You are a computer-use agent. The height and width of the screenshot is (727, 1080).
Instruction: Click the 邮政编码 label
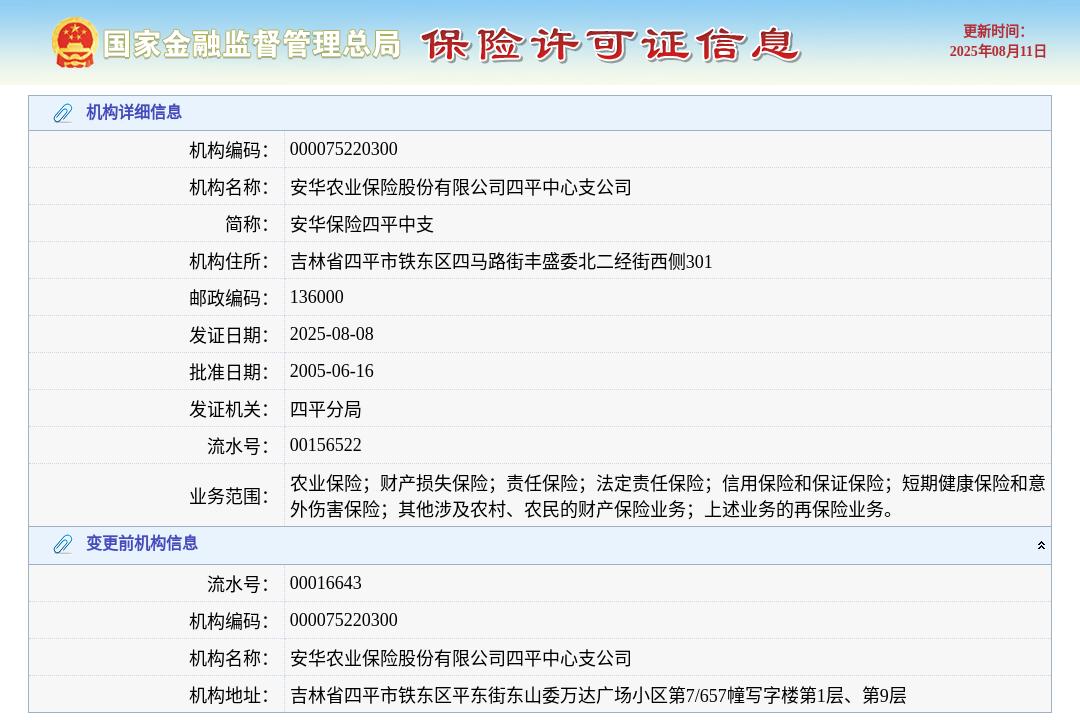pos(229,298)
